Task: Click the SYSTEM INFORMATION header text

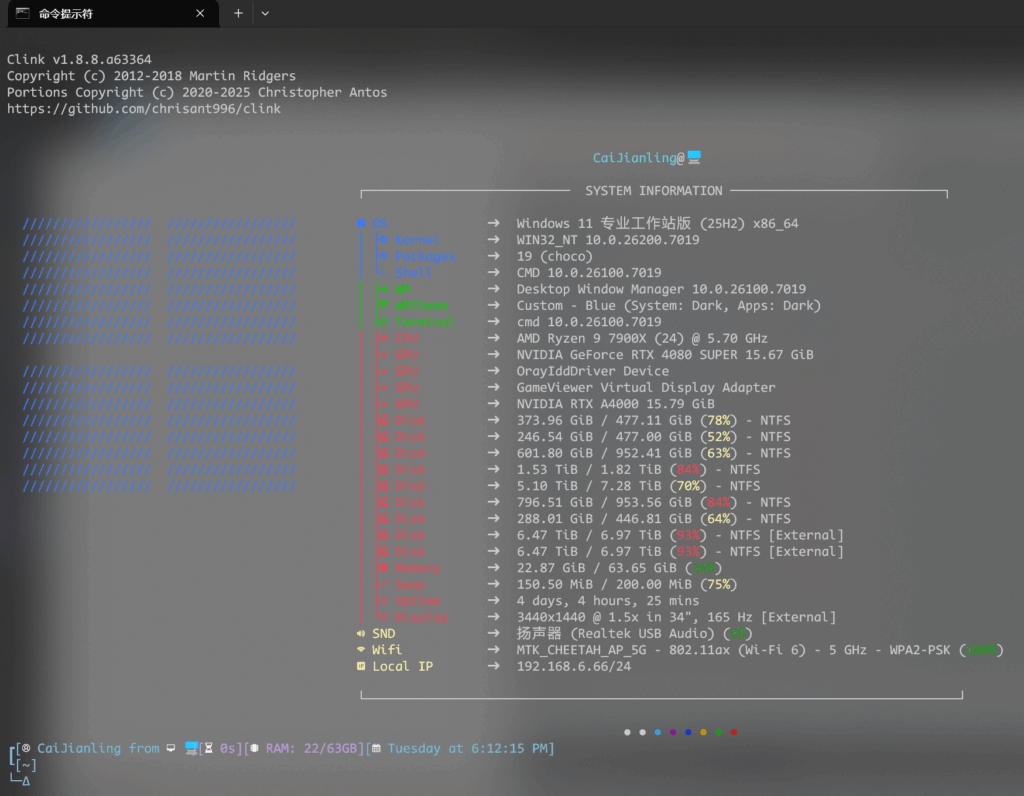Action: (x=653, y=191)
